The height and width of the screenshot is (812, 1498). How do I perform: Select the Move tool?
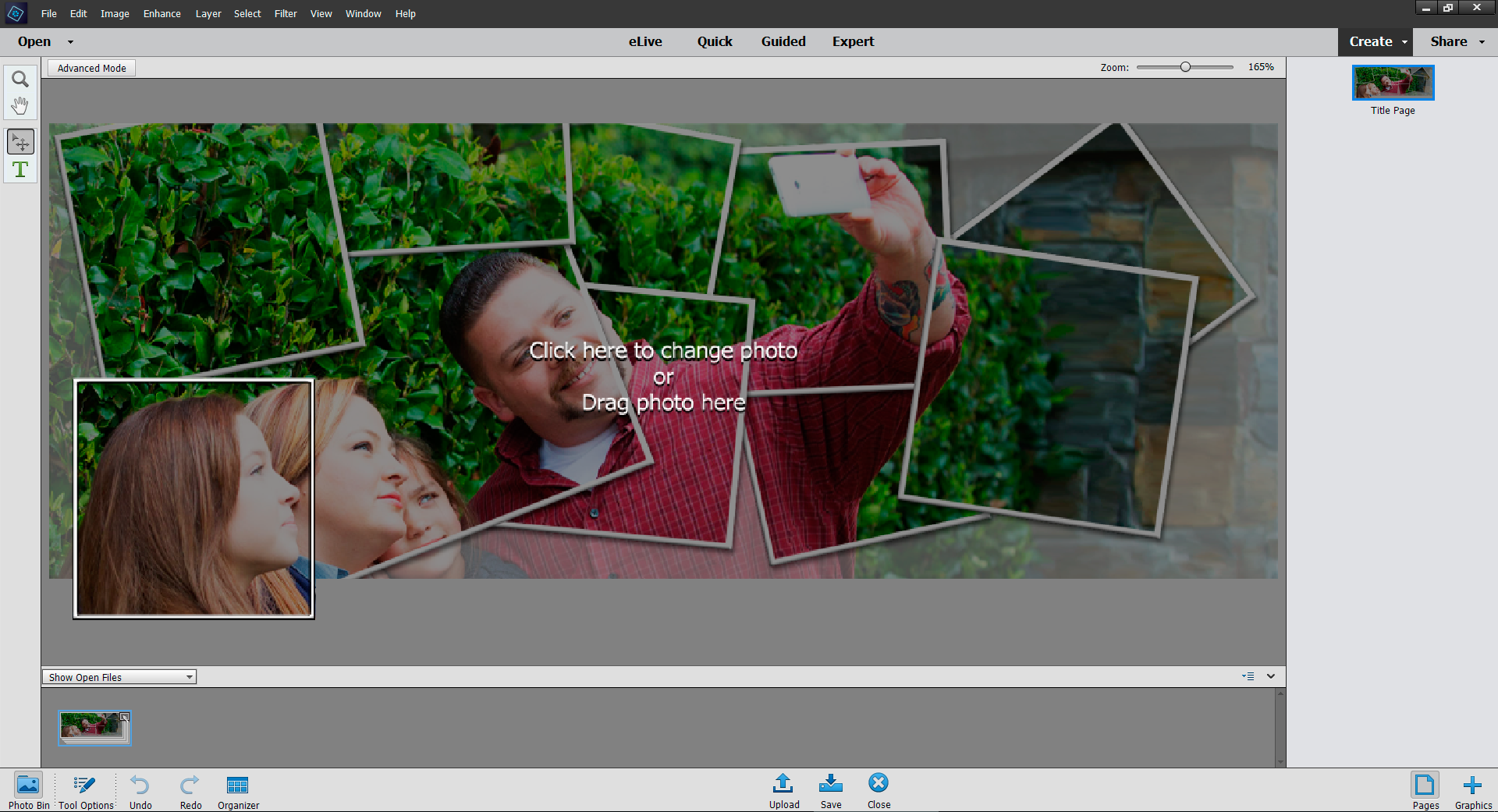click(x=20, y=141)
